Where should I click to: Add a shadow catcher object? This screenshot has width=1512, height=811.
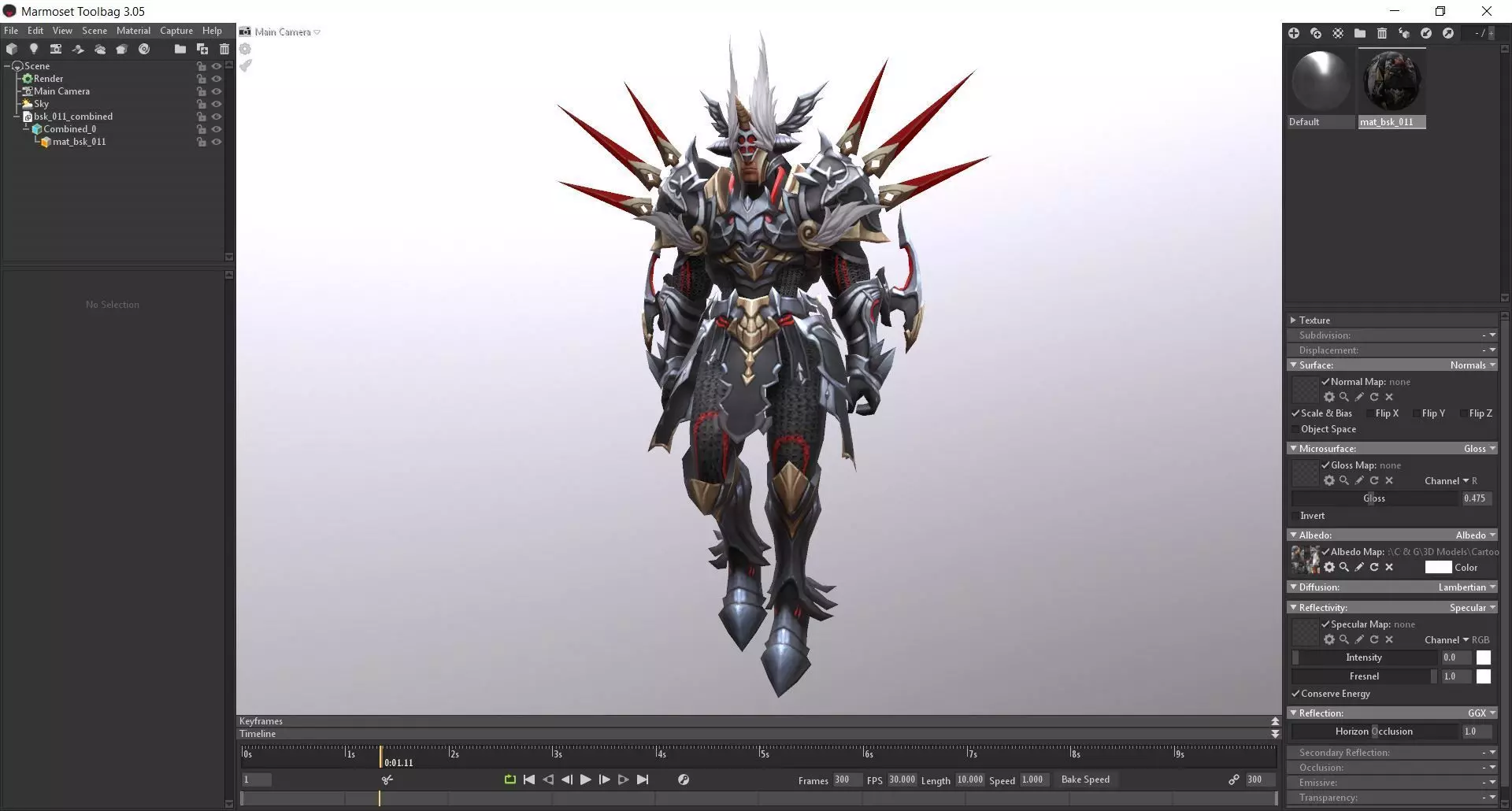tap(78, 49)
